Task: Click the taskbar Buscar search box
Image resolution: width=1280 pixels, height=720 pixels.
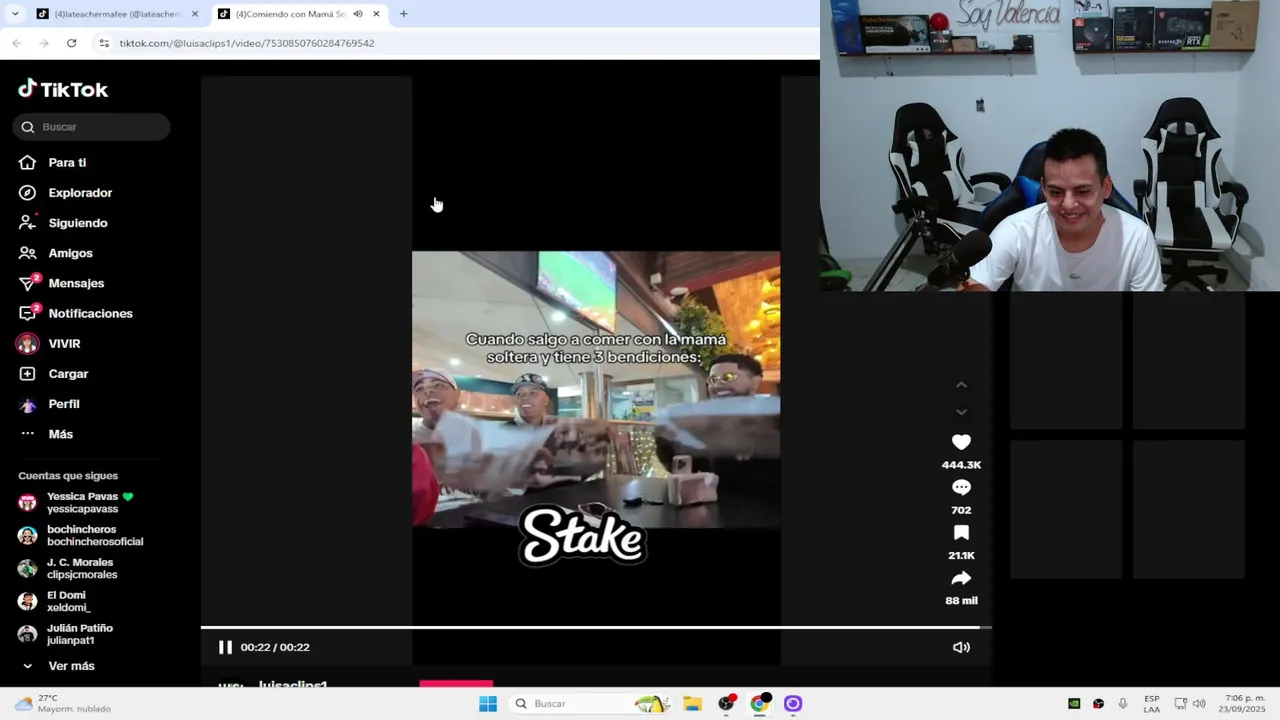Action: 590,704
